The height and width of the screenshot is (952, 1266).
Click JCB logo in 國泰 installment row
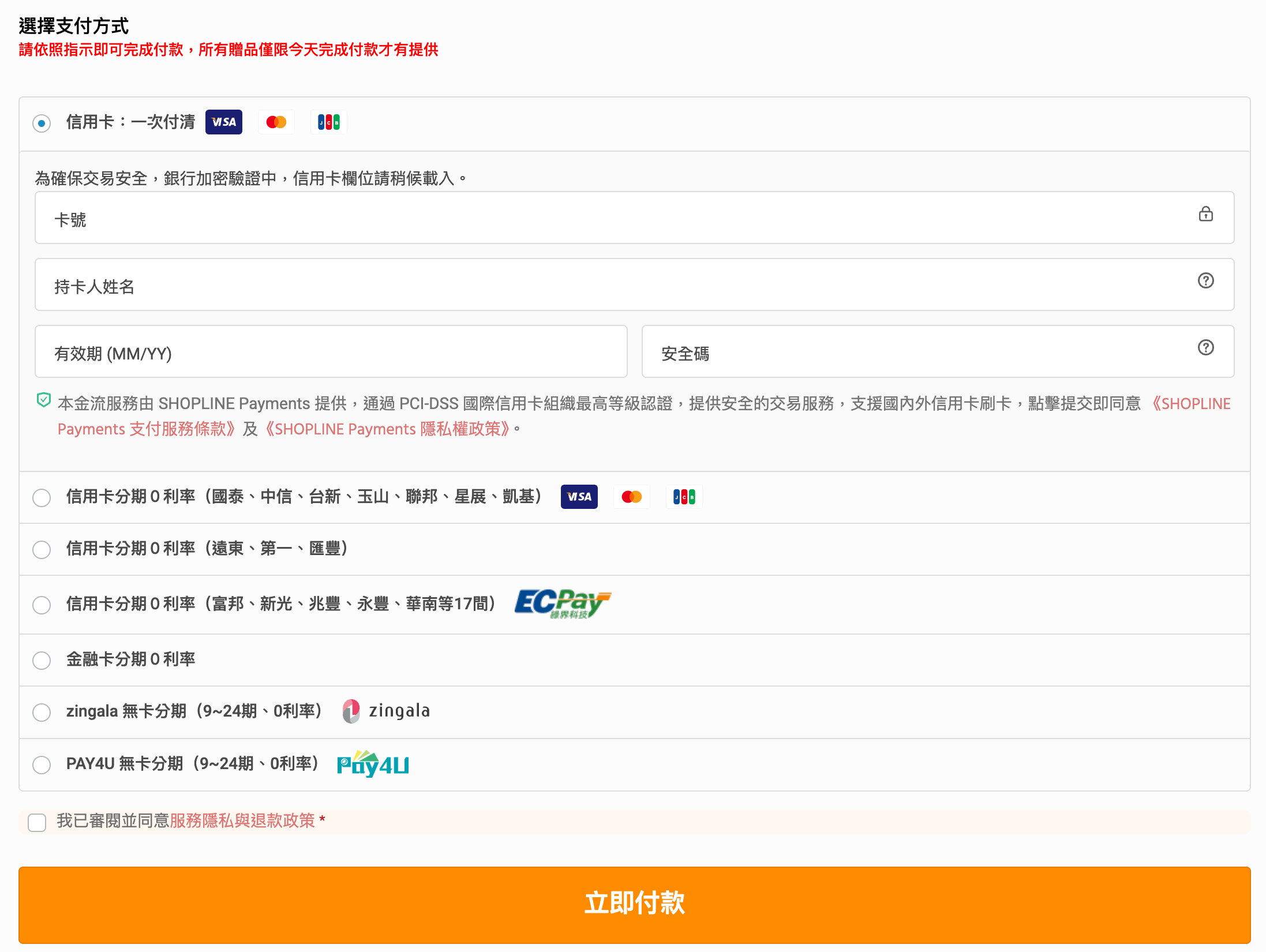(x=684, y=497)
